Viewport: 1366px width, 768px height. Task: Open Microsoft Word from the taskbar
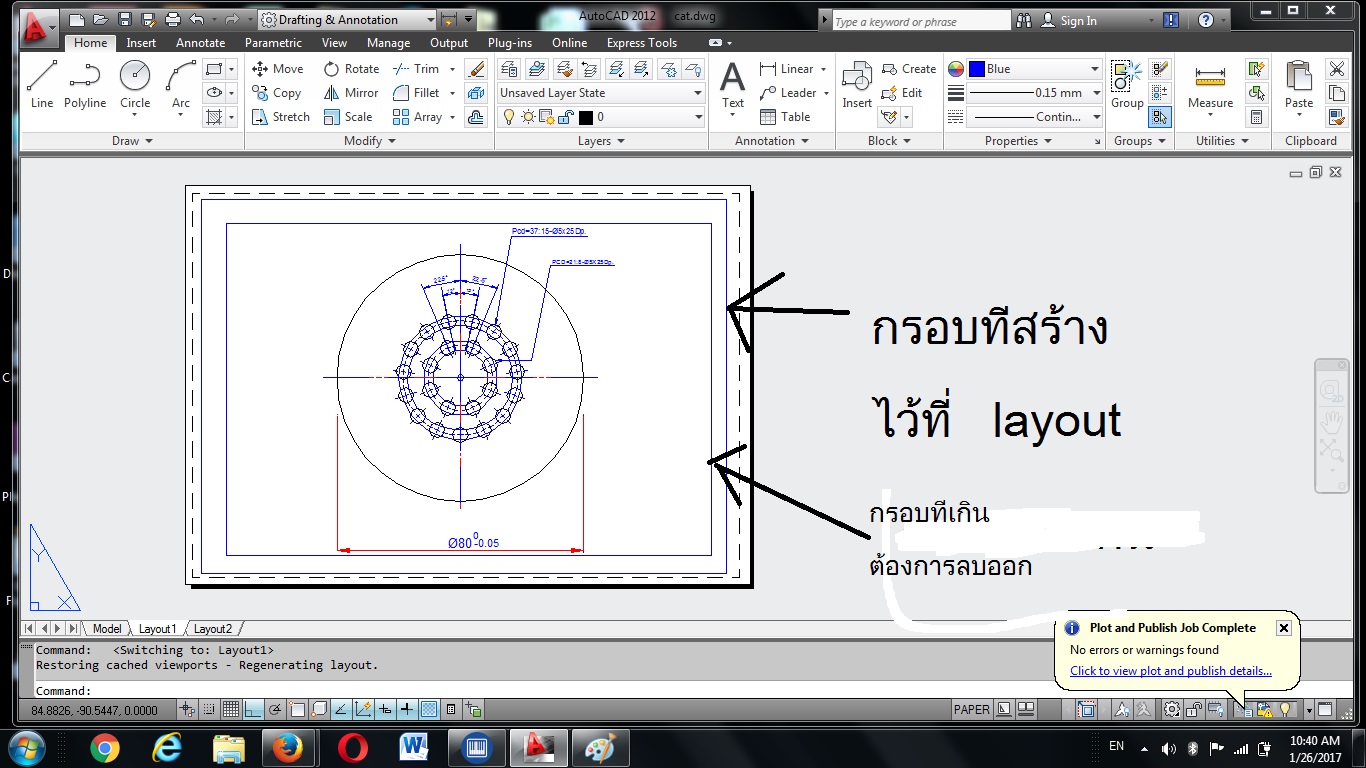point(413,748)
